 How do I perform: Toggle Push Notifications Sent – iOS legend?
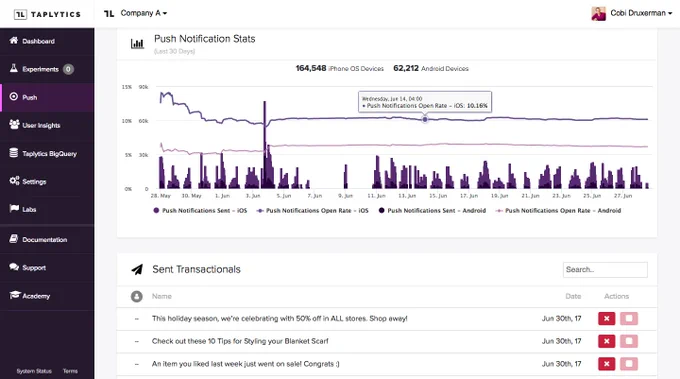tap(200, 210)
